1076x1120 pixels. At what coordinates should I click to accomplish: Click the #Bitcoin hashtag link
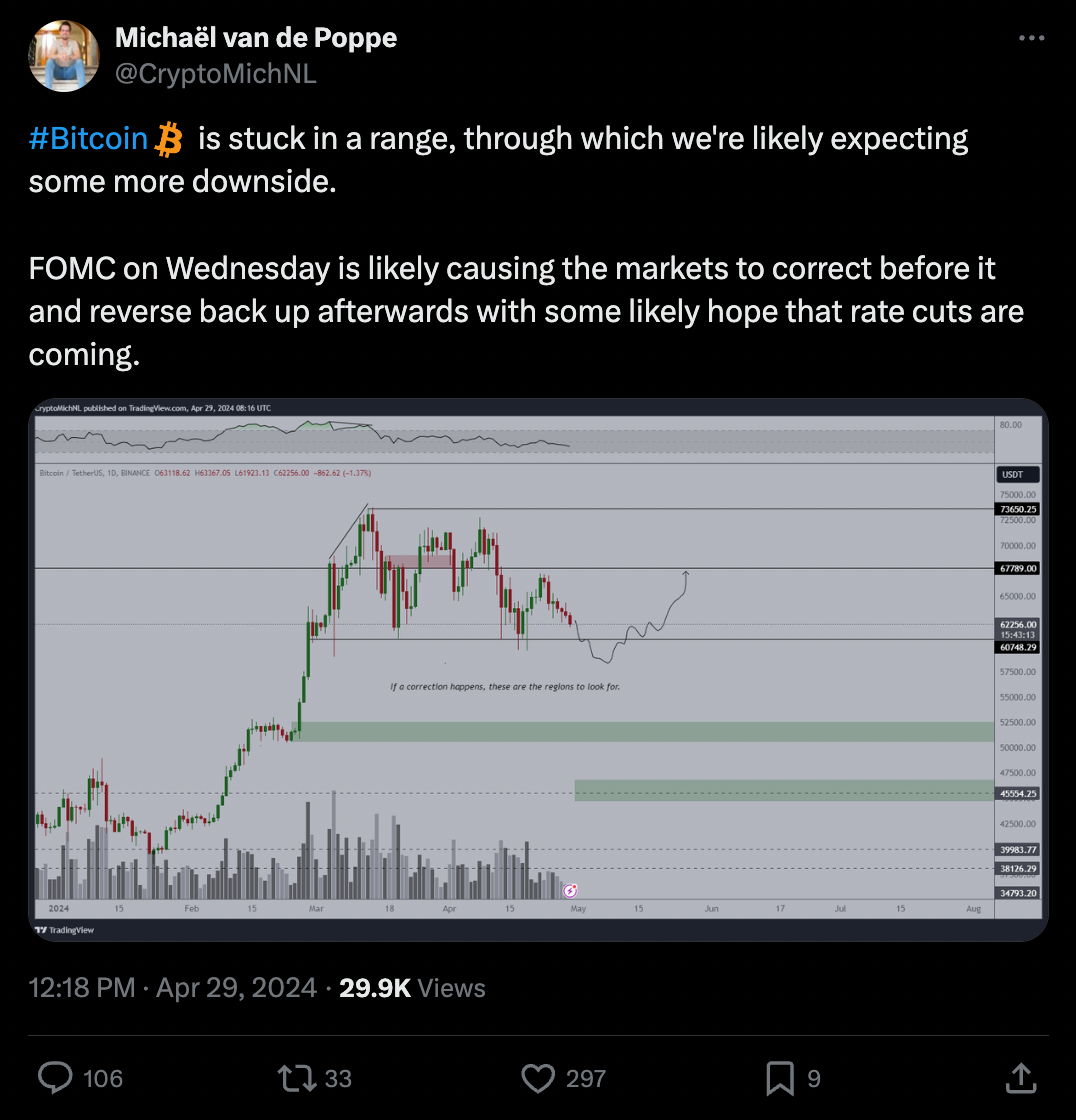(x=88, y=138)
